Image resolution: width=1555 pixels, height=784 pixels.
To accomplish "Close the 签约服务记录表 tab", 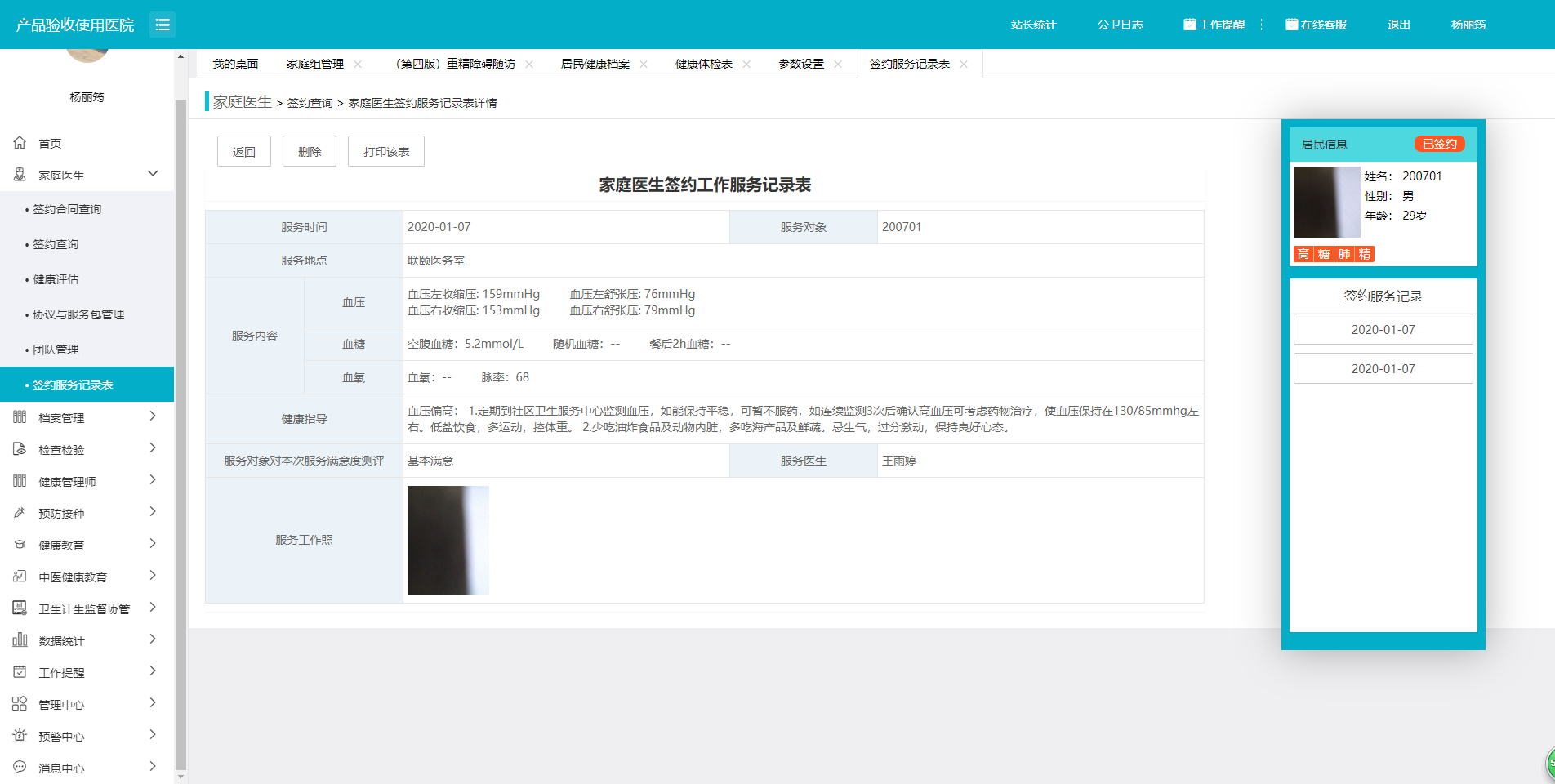I will coord(964,65).
